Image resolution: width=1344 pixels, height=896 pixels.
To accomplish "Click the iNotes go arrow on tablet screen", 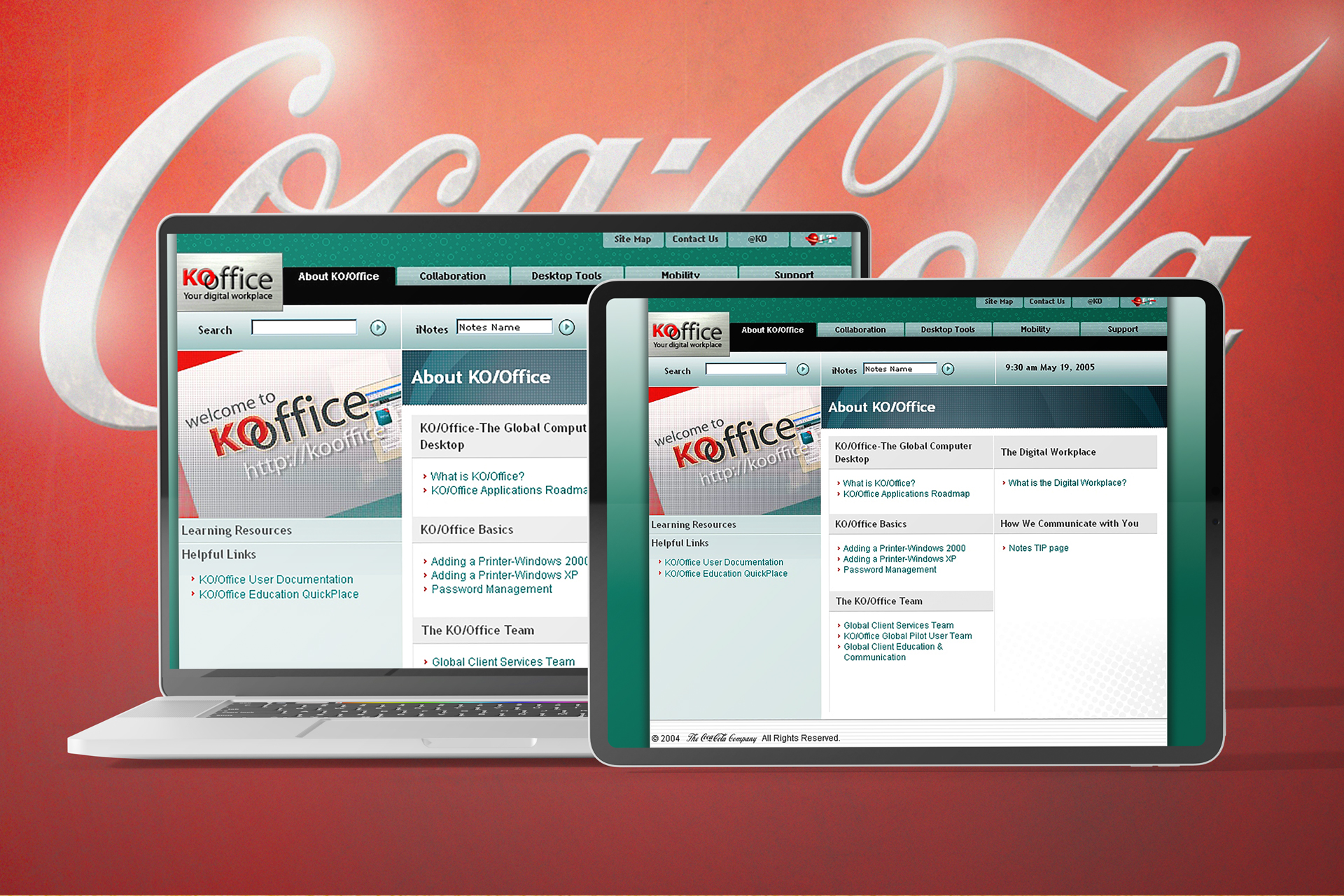I will [x=948, y=369].
